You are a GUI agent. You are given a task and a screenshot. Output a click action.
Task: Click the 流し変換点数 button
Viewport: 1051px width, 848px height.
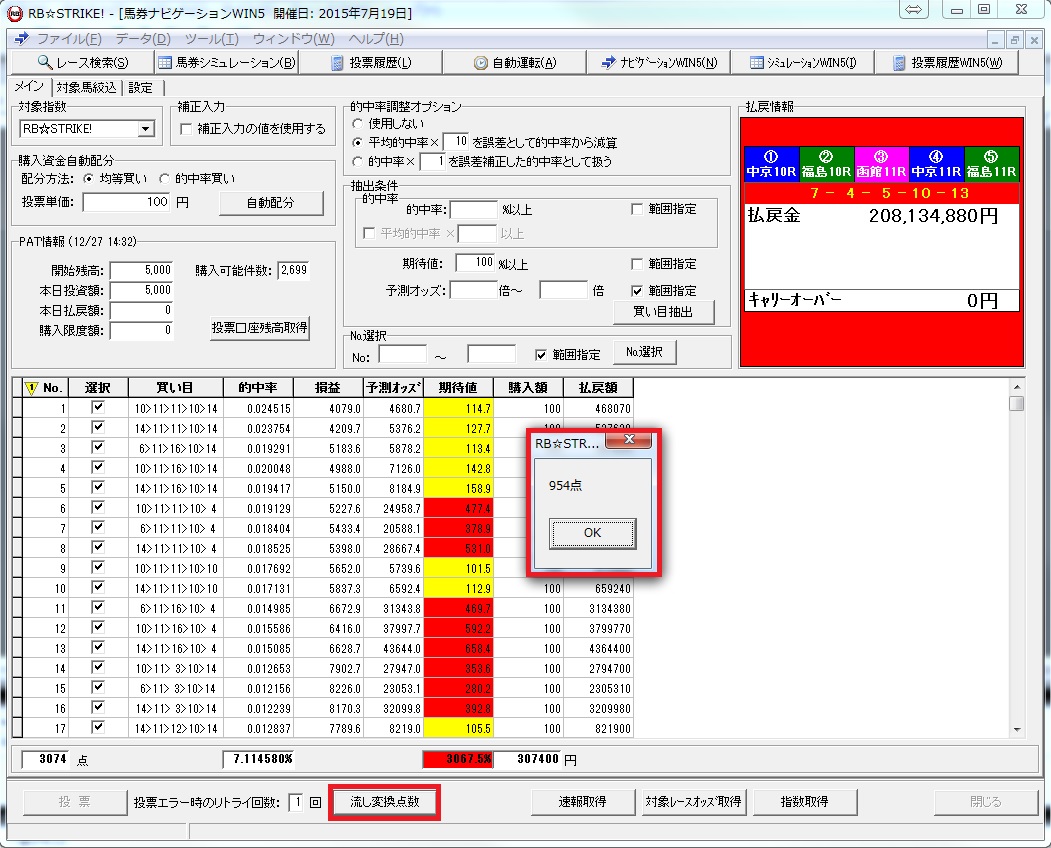pyautogui.click(x=385, y=802)
